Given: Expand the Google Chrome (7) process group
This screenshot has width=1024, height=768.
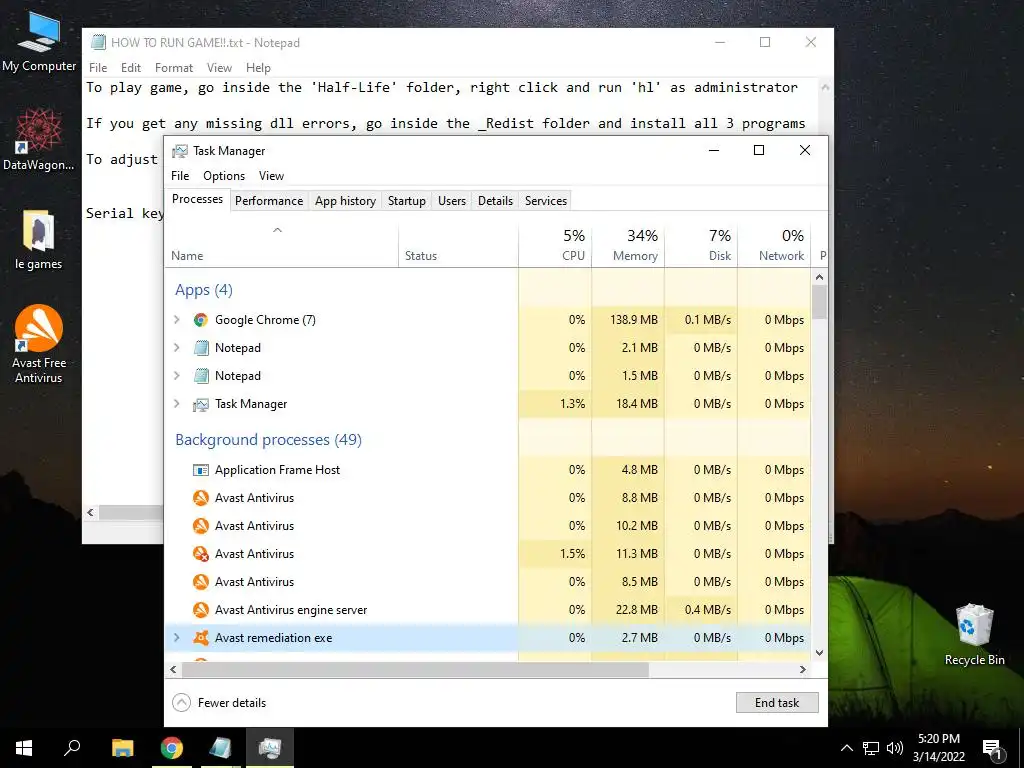Looking at the screenshot, I should click(x=176, y=320).
